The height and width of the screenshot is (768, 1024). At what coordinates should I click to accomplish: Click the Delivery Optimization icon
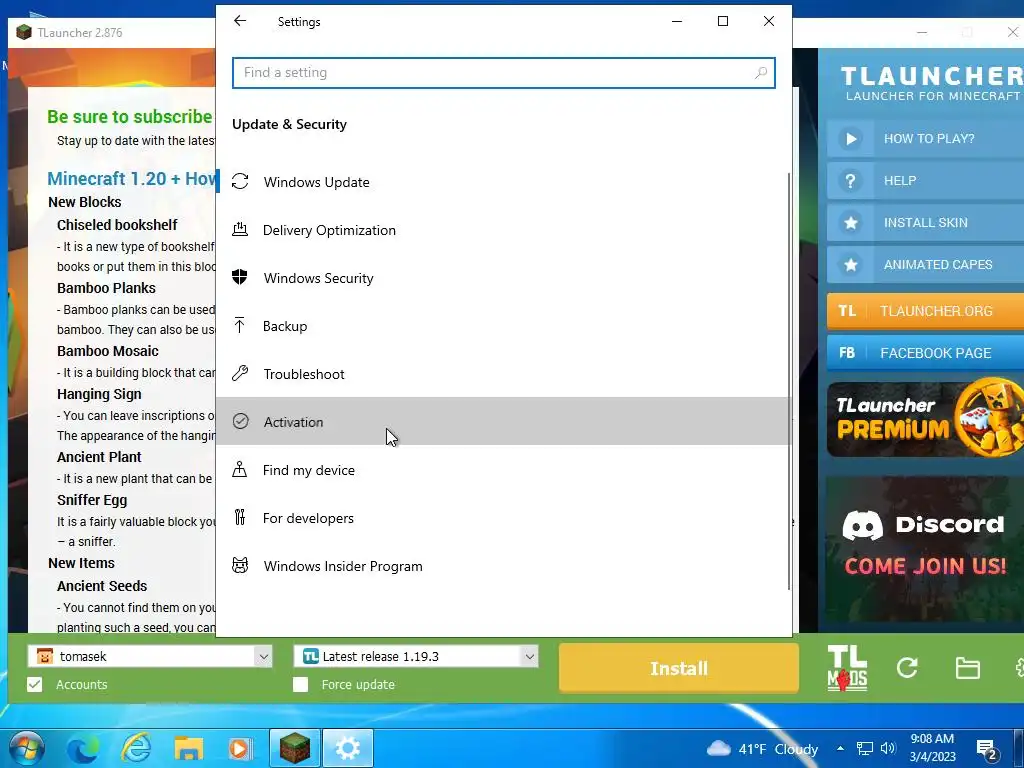coord(240,229)
